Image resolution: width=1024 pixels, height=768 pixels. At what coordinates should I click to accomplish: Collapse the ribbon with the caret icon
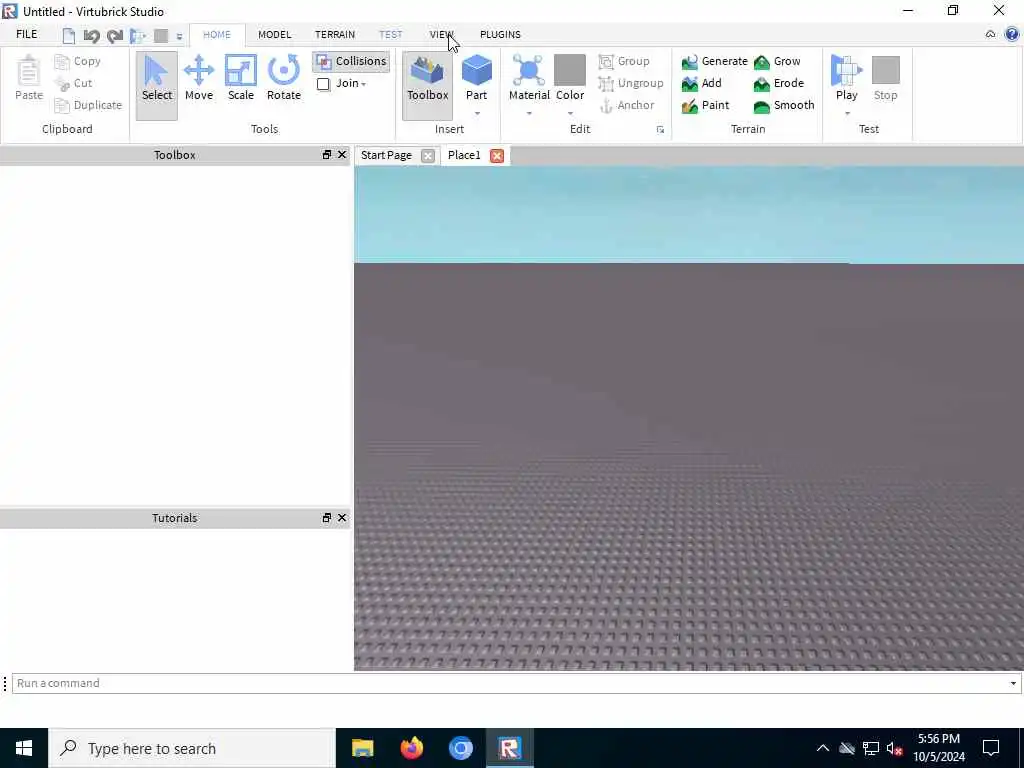click(x=990, y=35)
